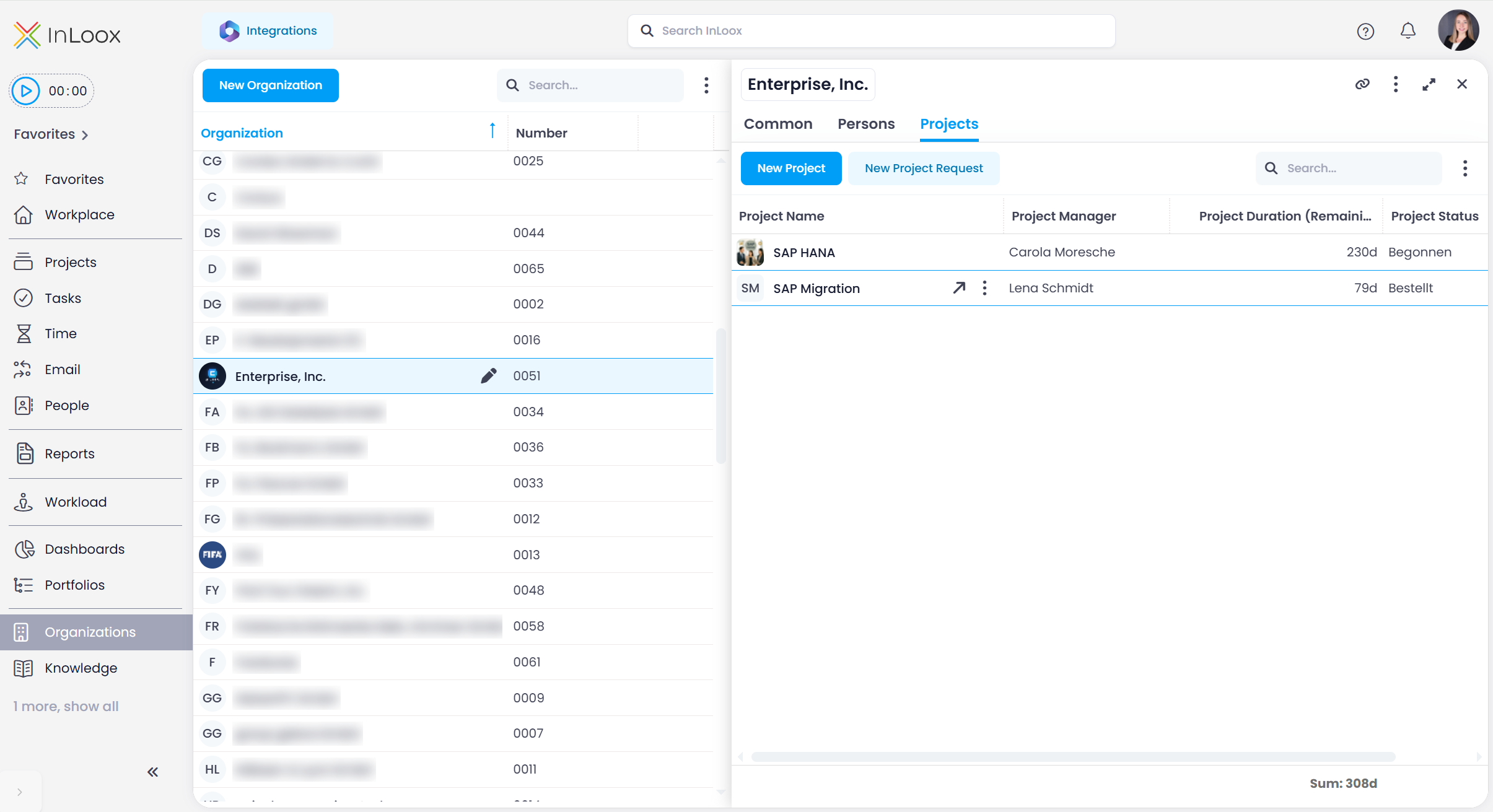This screenshot has width=1493, height=812.
Task: Select the organization row numbered 0044
Action: 453,233
